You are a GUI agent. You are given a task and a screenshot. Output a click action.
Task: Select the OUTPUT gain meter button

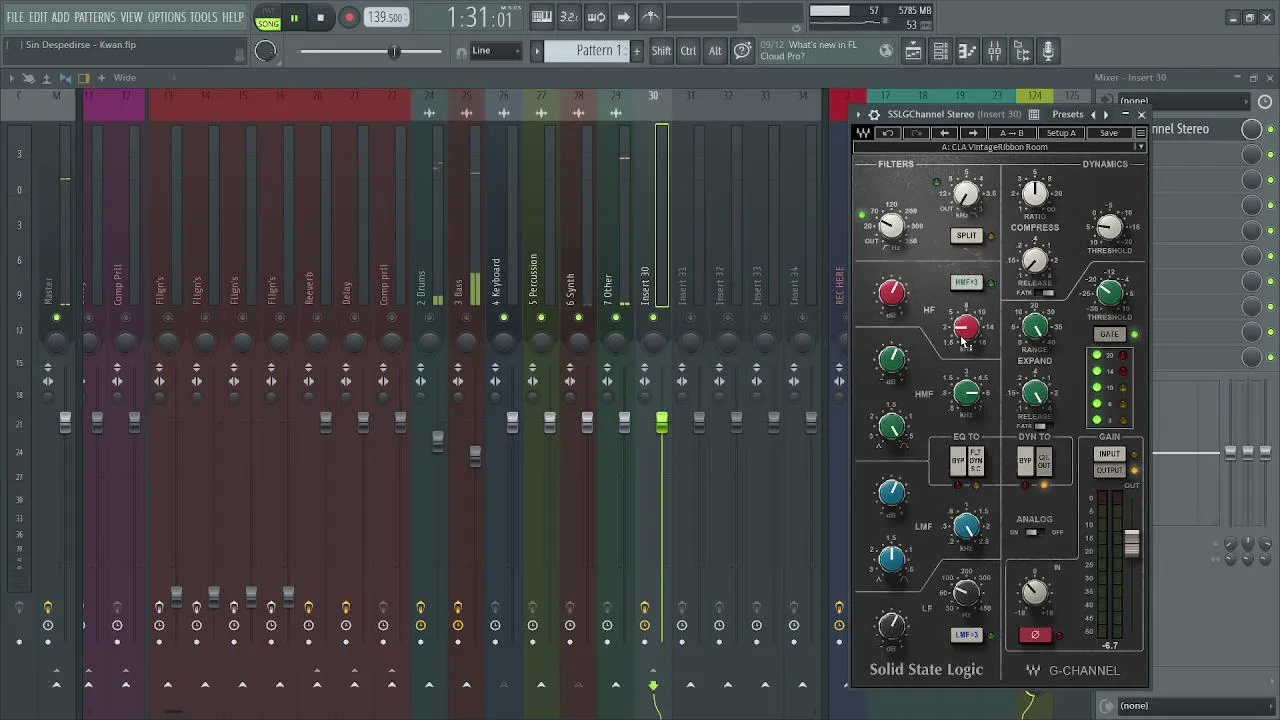pos(1109,470)
